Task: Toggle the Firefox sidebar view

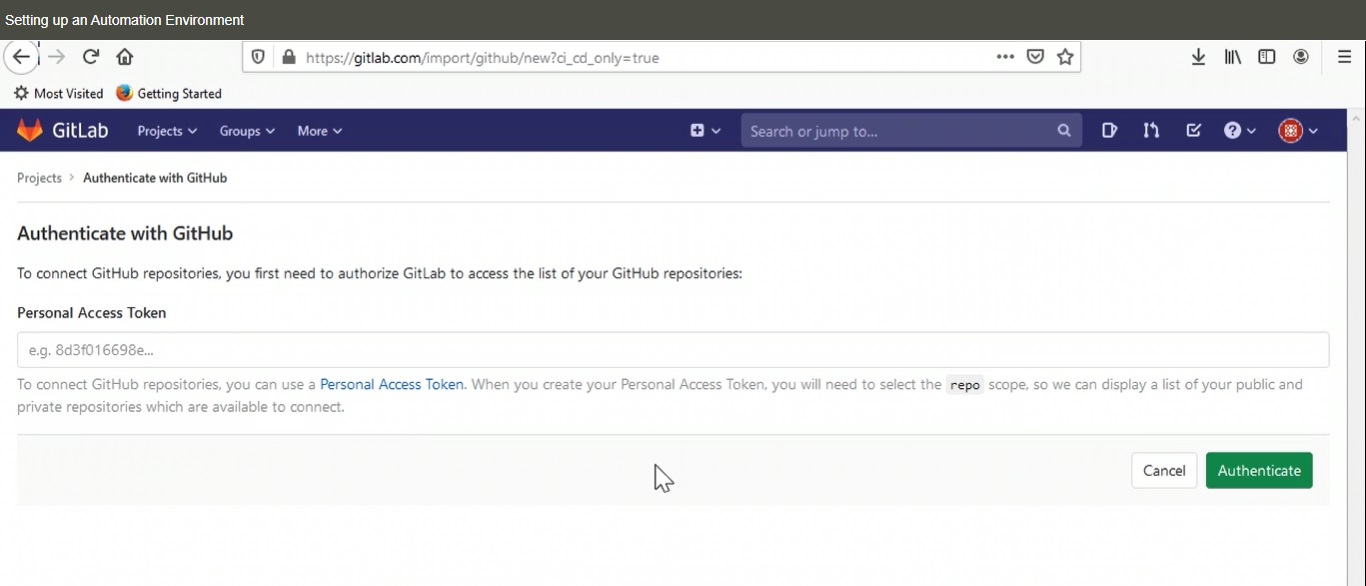Action: coord(1266,57)
